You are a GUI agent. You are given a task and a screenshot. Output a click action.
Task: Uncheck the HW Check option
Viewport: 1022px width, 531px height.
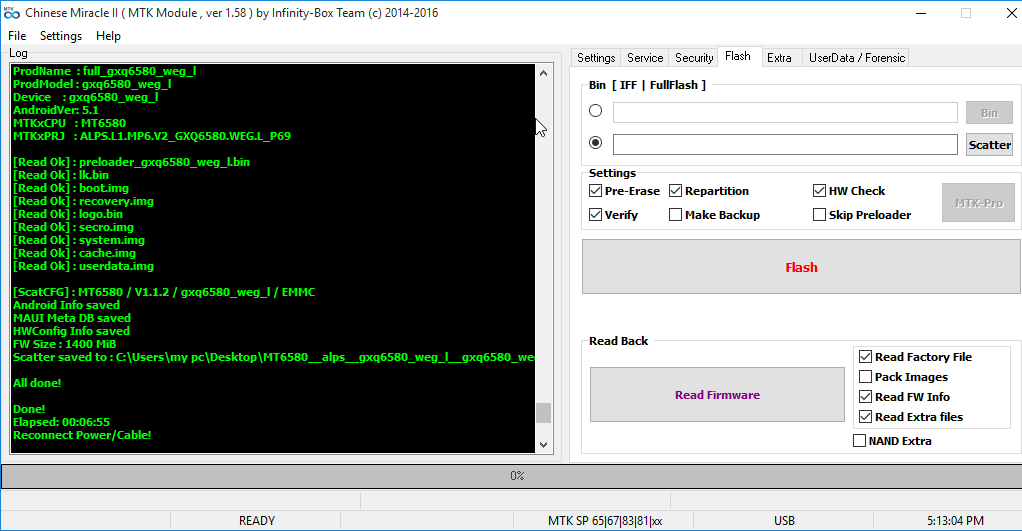pyautogui.click(x=820, y=191)
